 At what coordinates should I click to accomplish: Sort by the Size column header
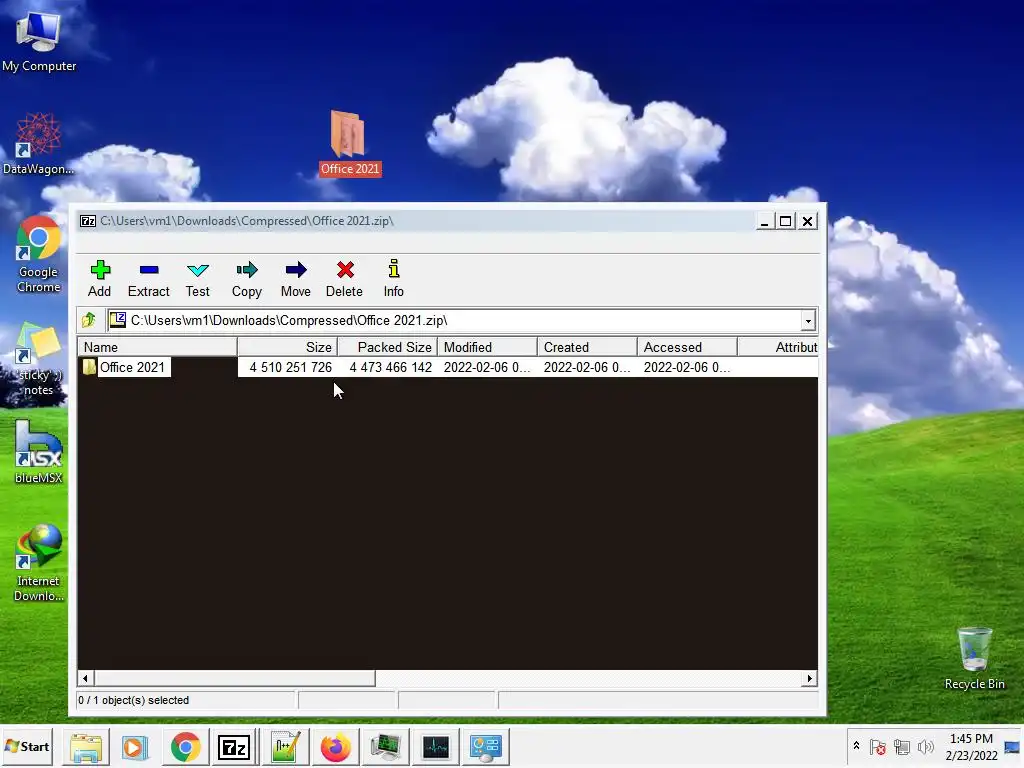coord(287,347)
